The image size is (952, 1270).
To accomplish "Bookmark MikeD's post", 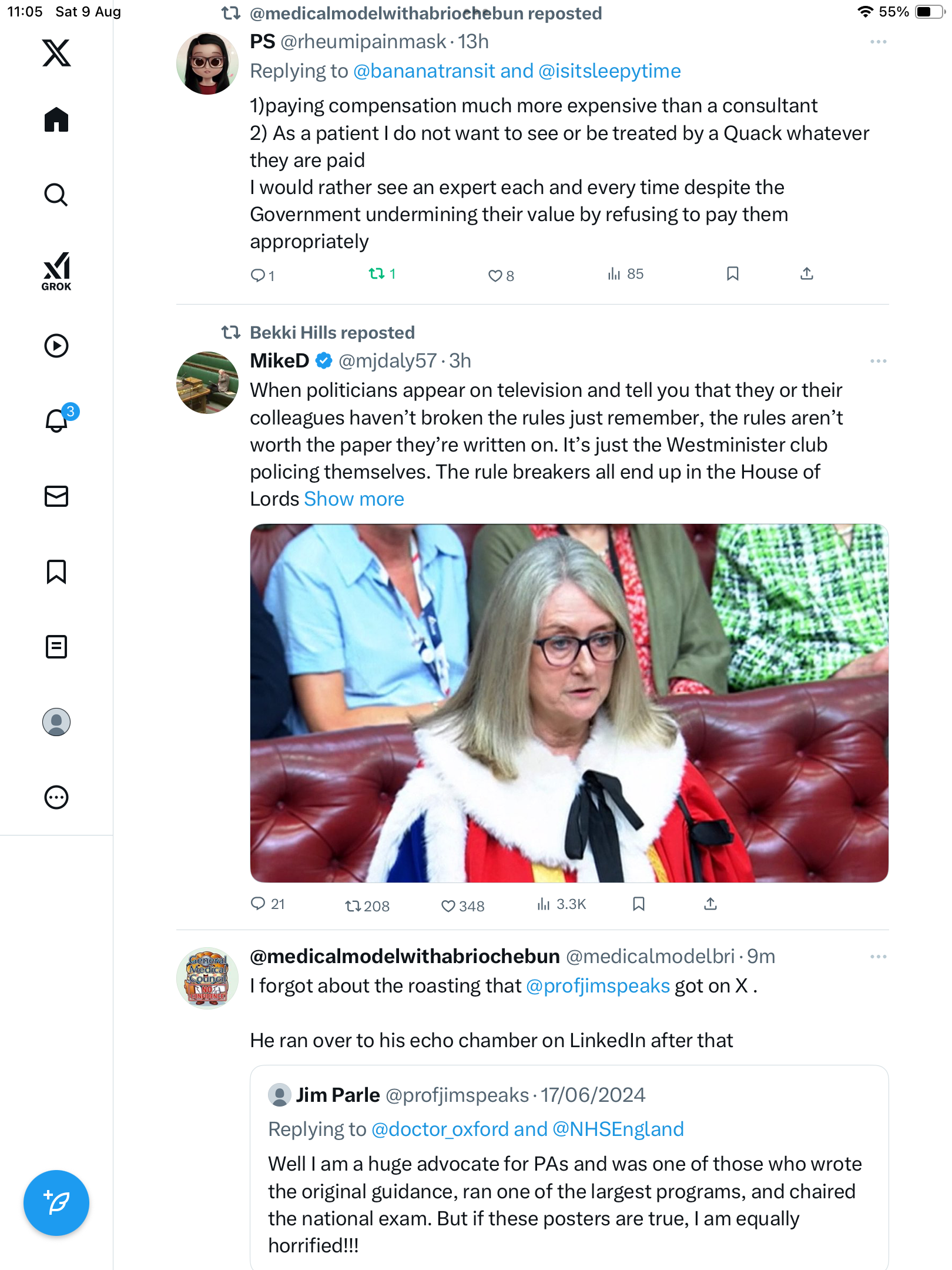I will [x=639, y=904].
